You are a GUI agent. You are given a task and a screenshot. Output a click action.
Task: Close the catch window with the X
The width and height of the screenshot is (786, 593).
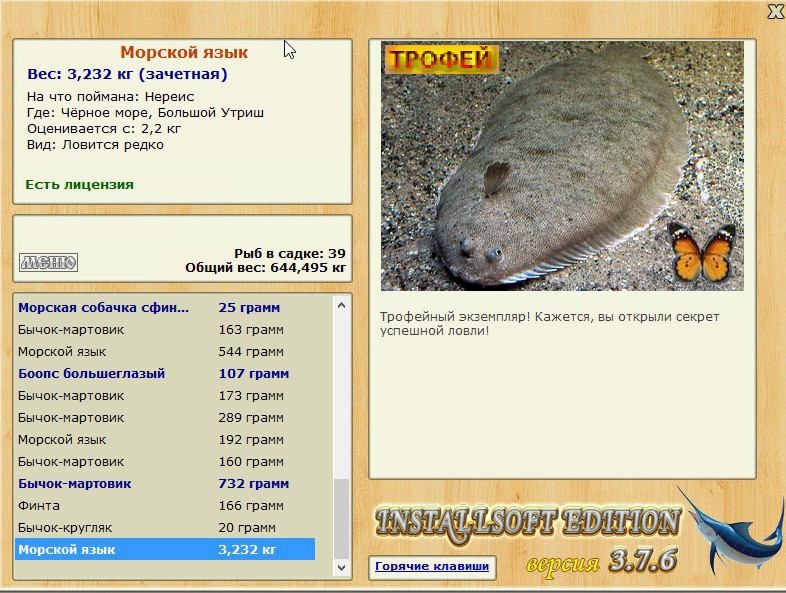(775, 12)
